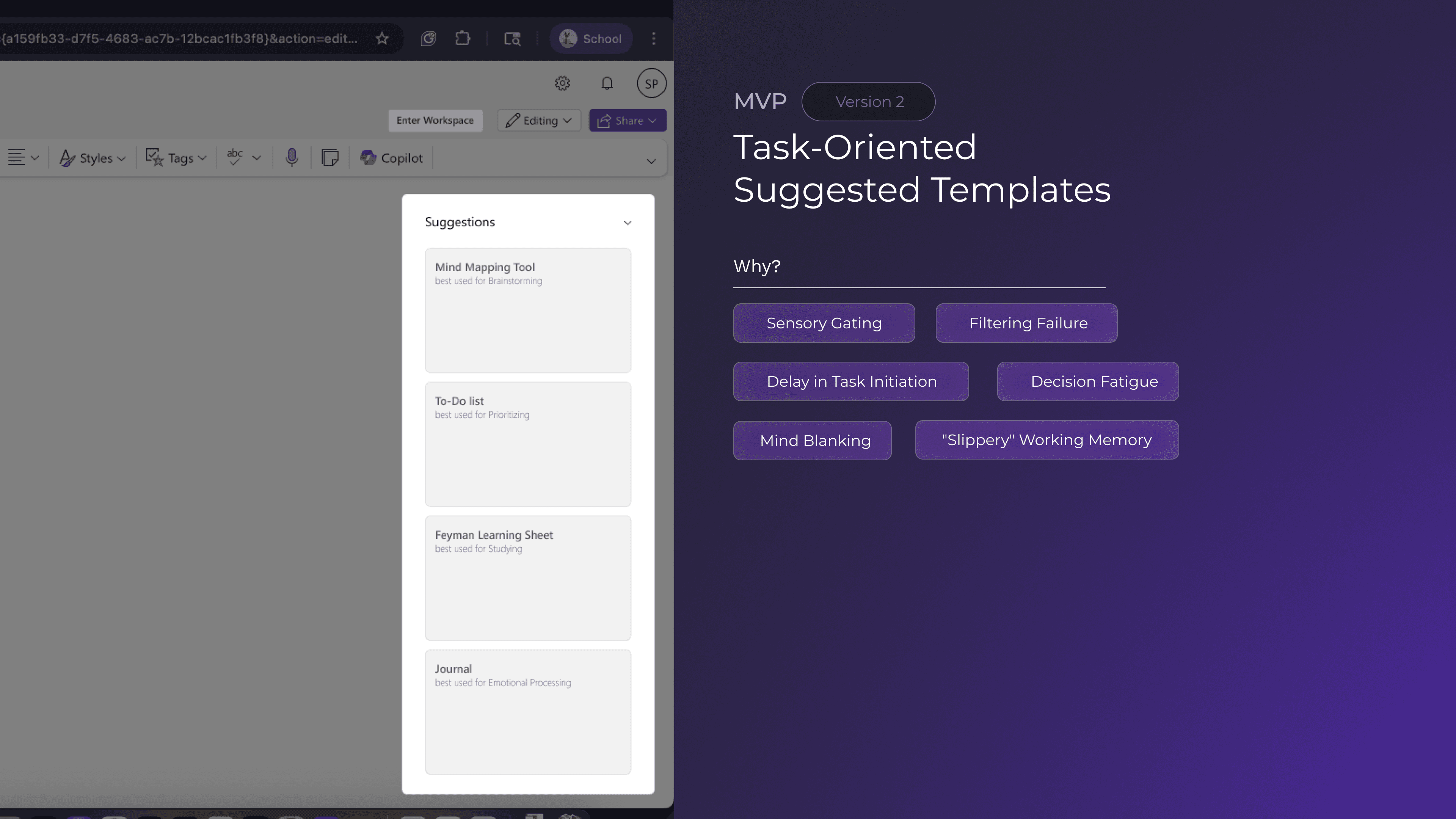
Task: Collapse the Suggestions panel chevron
Action: click(x=627, y=223)
